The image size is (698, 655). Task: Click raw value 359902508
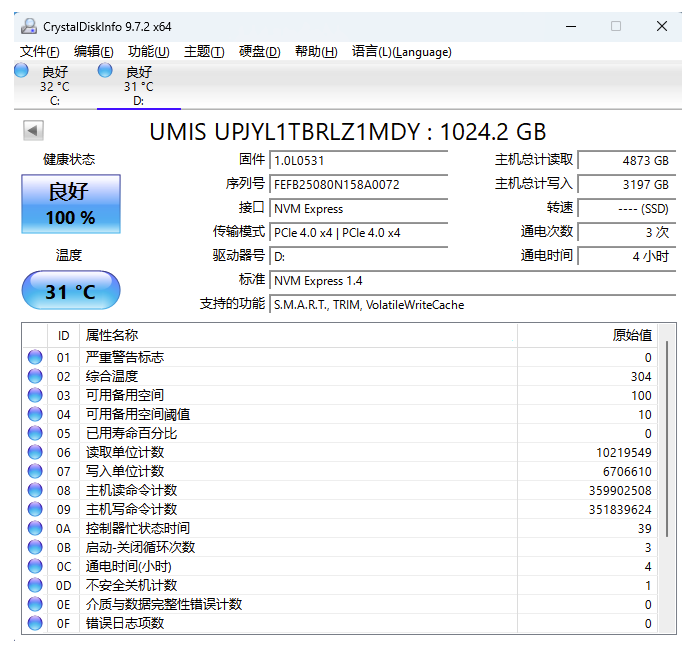point(620,491)
